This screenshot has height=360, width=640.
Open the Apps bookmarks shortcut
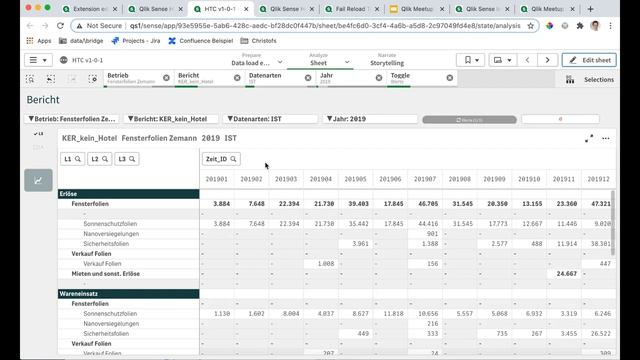click(39, 41)
